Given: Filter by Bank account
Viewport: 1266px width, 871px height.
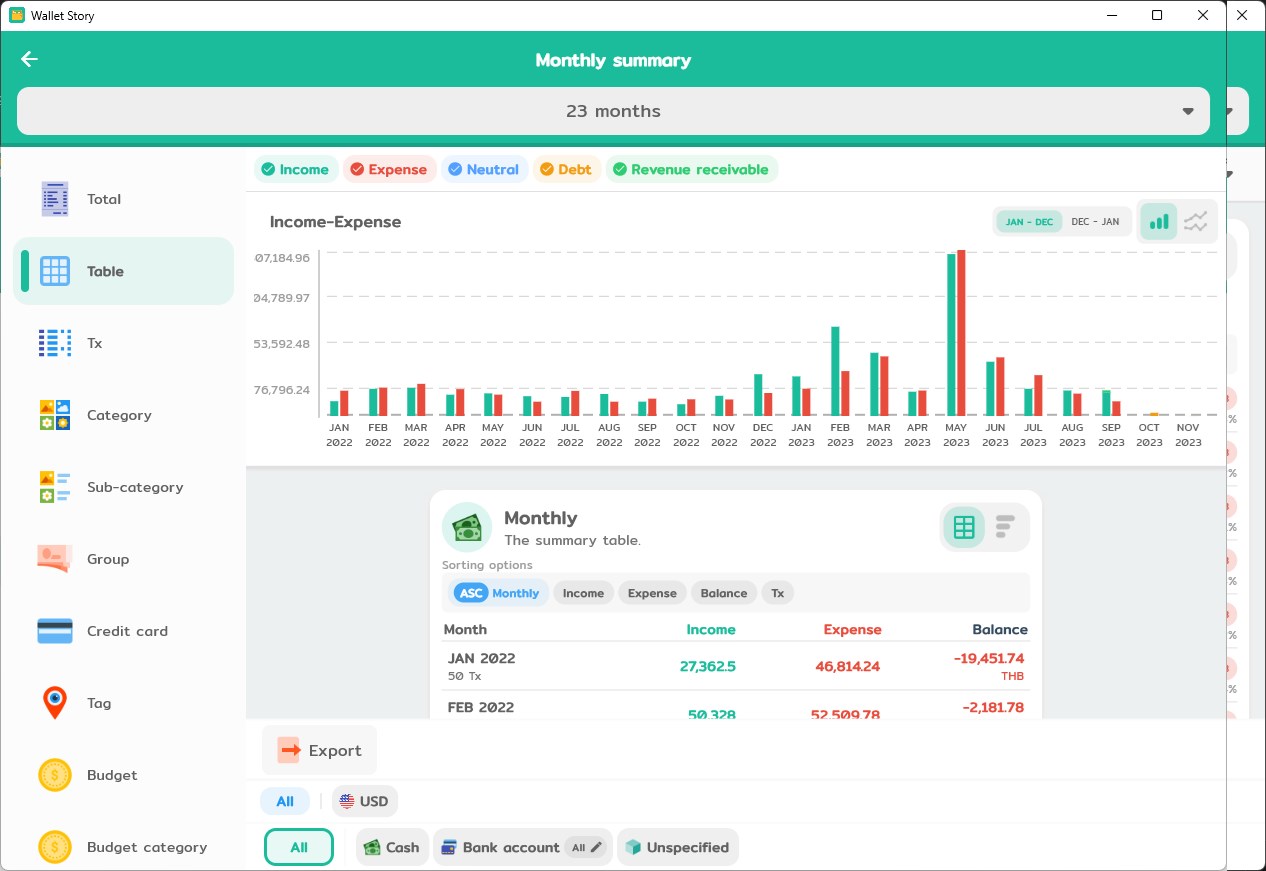Looking at the screenshot, I should 522,847.
